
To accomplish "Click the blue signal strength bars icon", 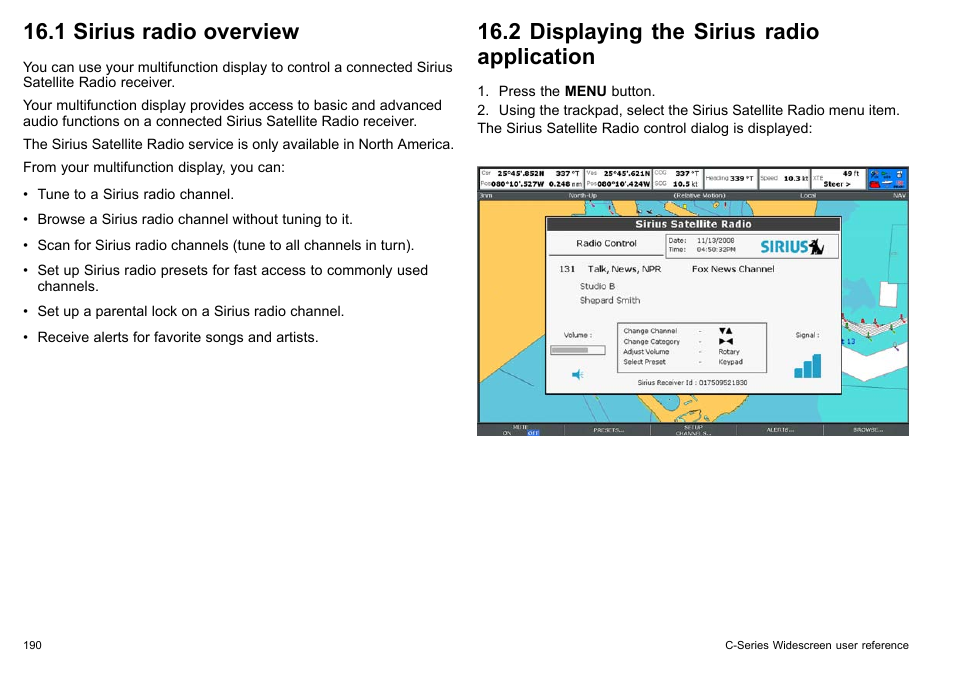I will (x=807, y=366).
